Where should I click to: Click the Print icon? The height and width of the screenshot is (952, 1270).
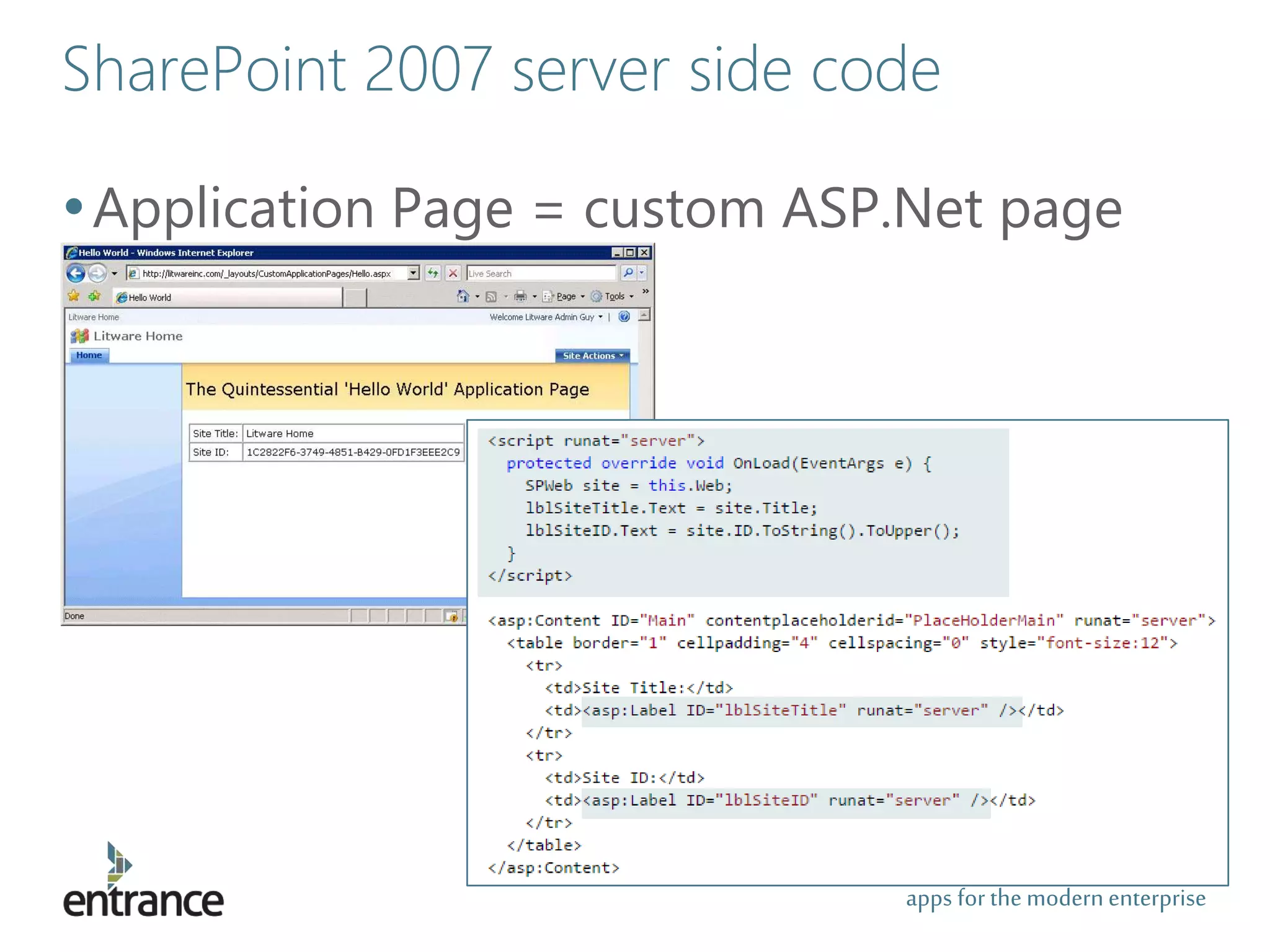click(x=520, y=296)
